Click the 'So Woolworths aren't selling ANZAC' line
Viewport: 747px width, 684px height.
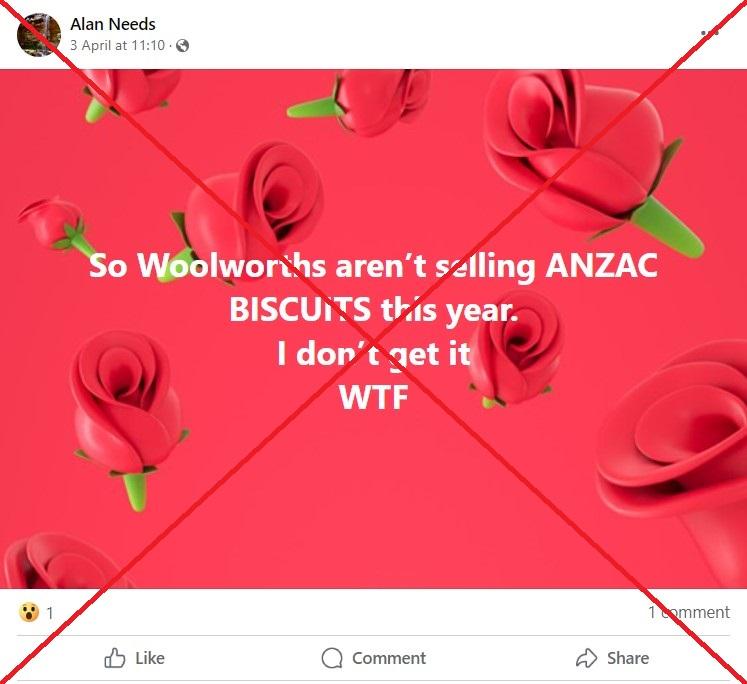point(373,266)
